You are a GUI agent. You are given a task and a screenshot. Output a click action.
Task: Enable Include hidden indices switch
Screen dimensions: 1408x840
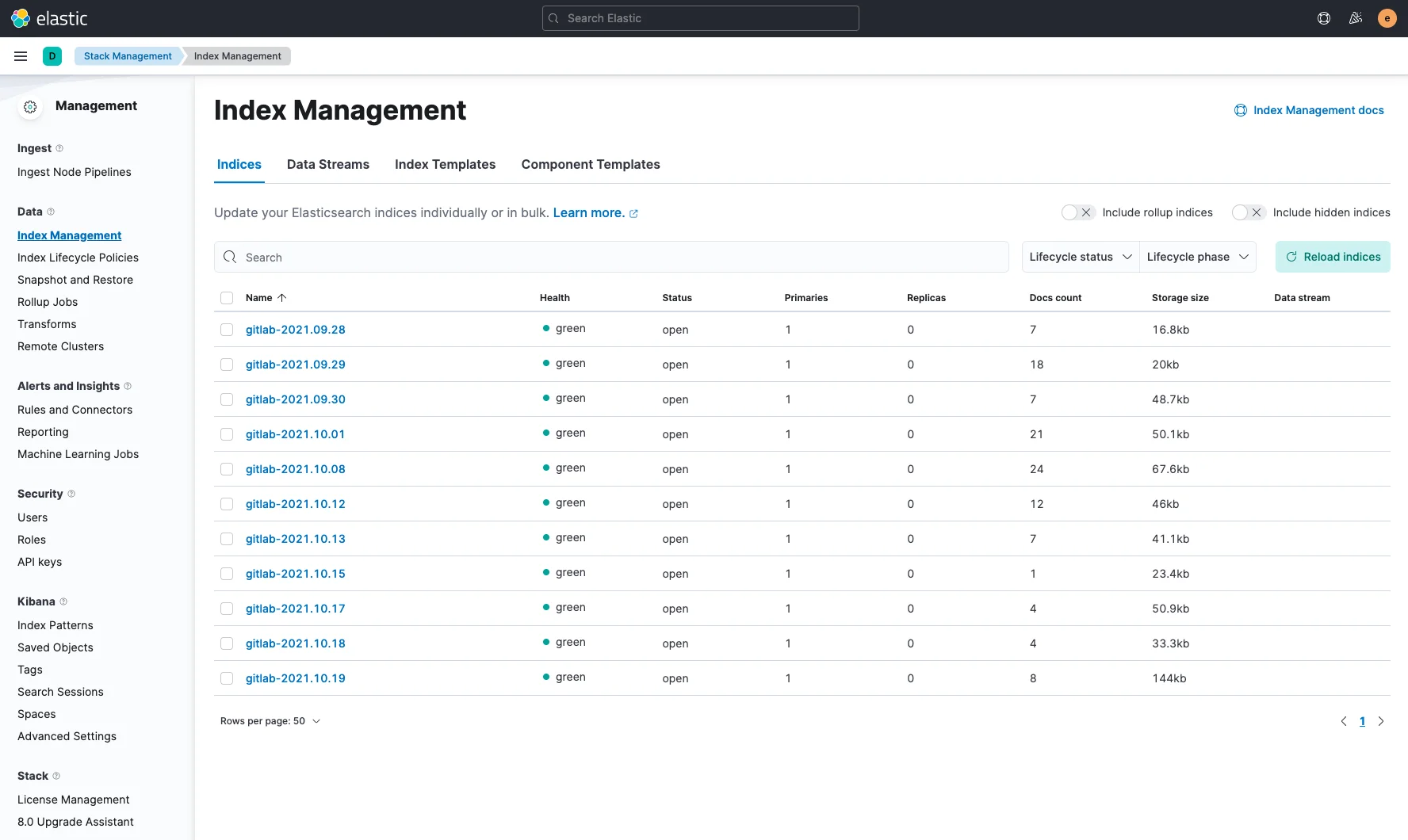point(1249,212)
